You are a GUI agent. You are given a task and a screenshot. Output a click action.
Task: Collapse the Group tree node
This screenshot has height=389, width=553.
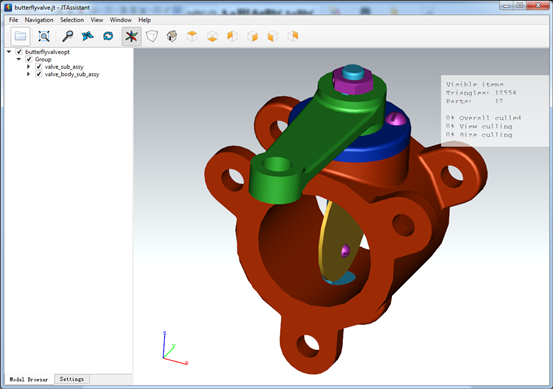(x=19, y=59)
